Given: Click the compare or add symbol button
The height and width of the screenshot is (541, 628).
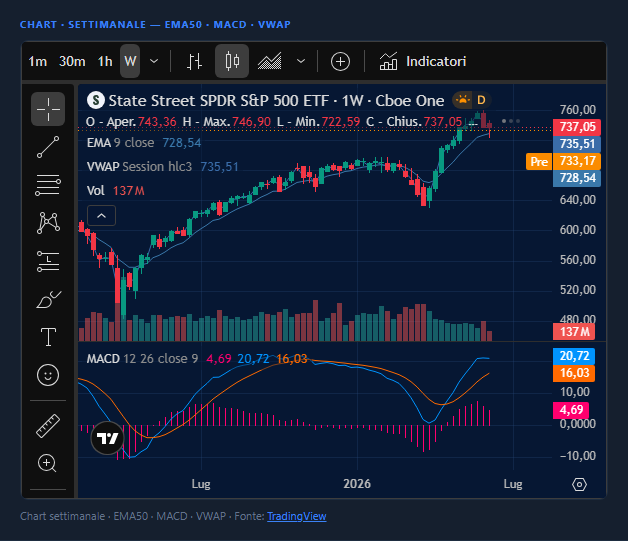Looking at the screenshot, I should coord(340,62).
